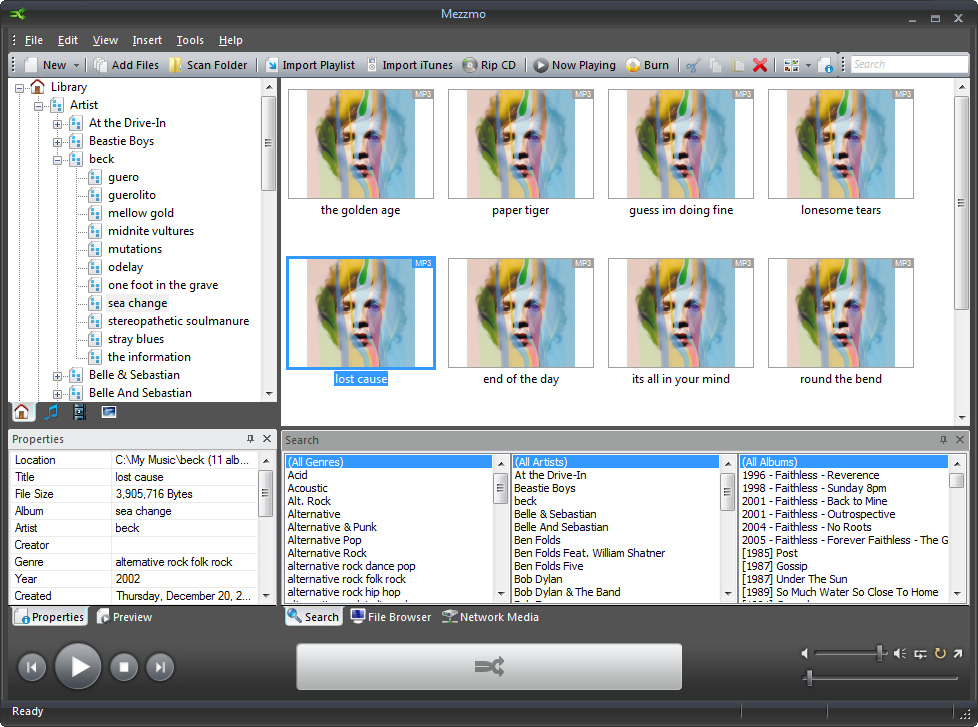Open the File menu

pyautogui.click(x=34, y=40)
